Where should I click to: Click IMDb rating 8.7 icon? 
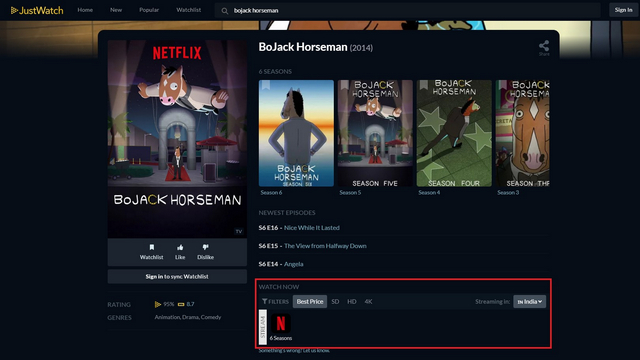click(x=181, y=304)
